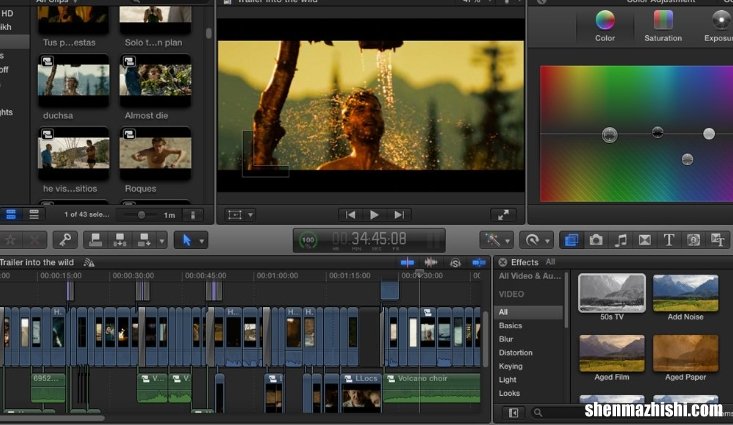Click the append clip edit button

pyautogui.click(x=144, y=240)
